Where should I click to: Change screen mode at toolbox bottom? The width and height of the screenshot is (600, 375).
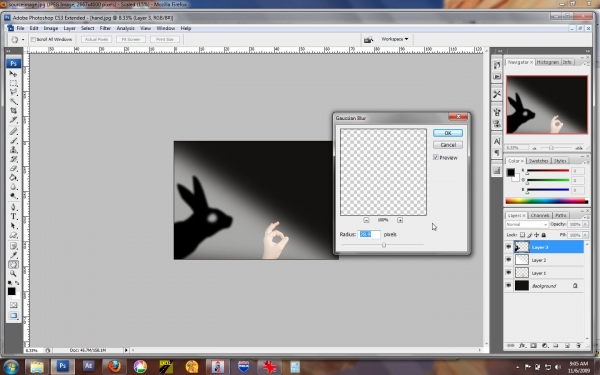(13, 315)
